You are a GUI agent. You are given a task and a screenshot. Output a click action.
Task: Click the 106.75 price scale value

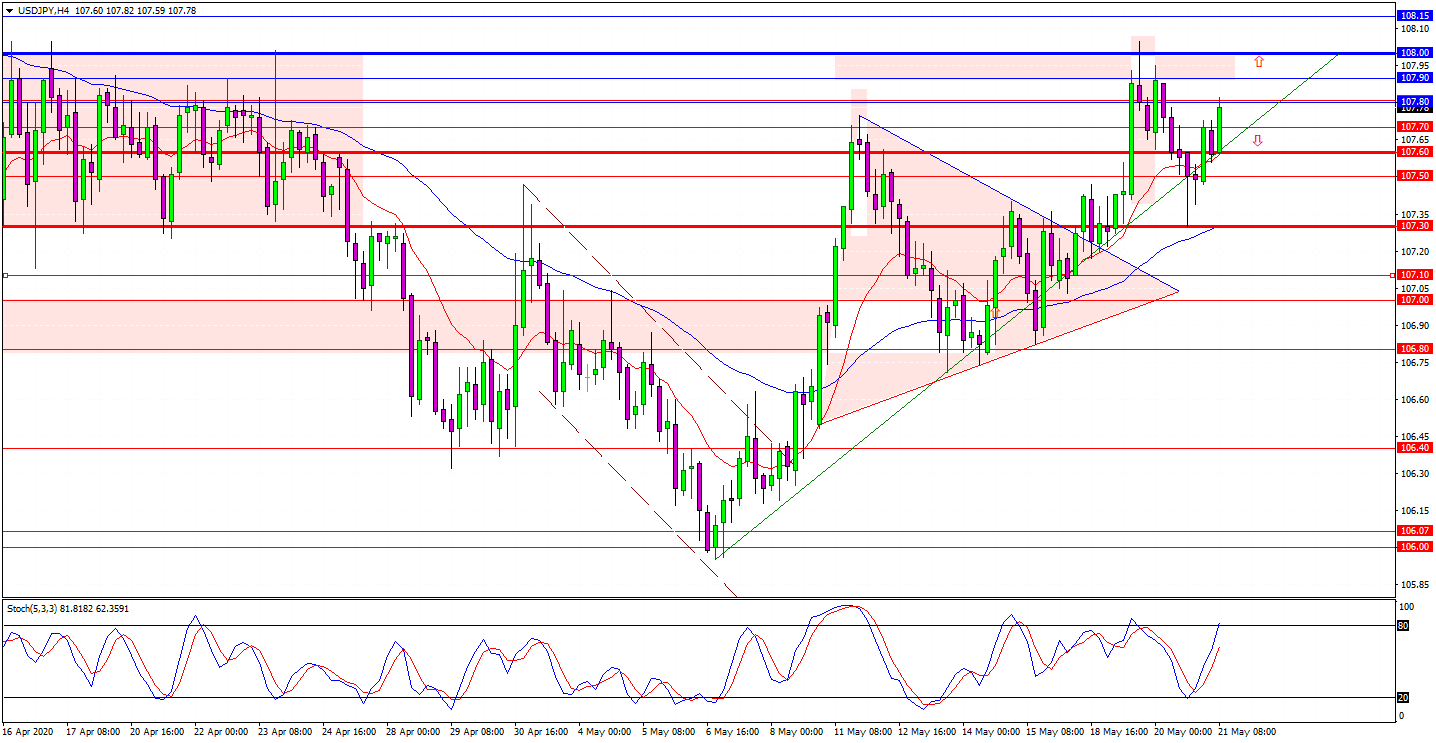click(x=1415, y=362)
